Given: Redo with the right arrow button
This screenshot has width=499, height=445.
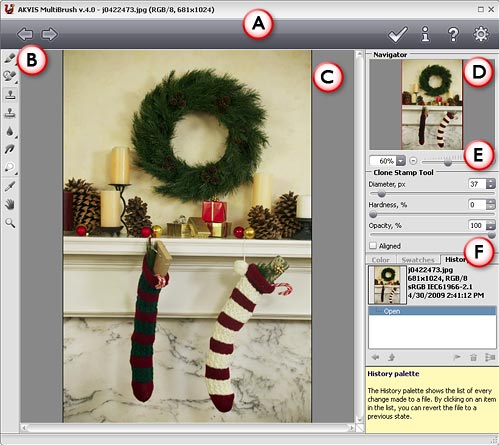Looking at the screenshot, I should click(49, 34).
